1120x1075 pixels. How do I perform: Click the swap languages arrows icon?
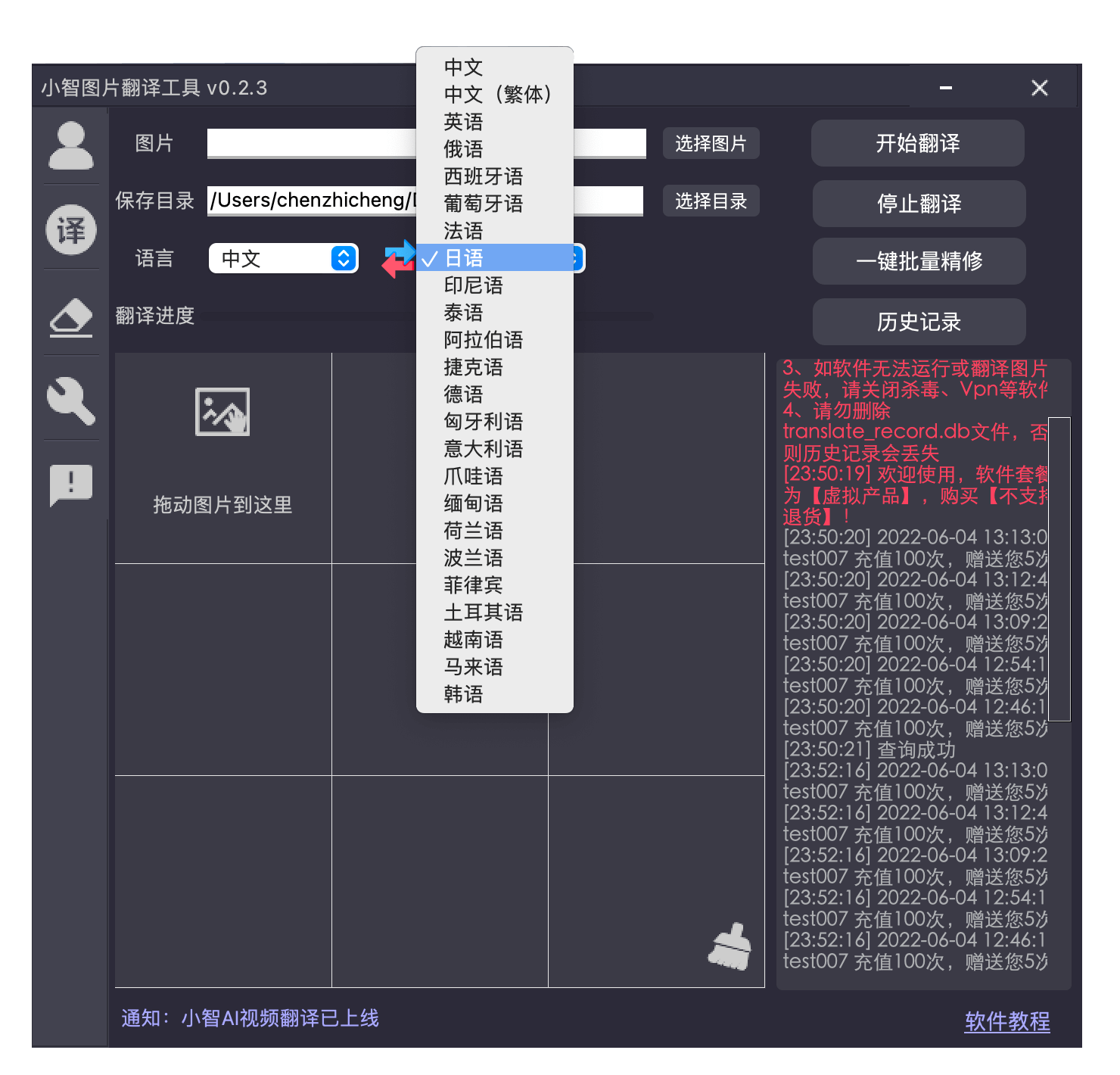tap(399, 259)
